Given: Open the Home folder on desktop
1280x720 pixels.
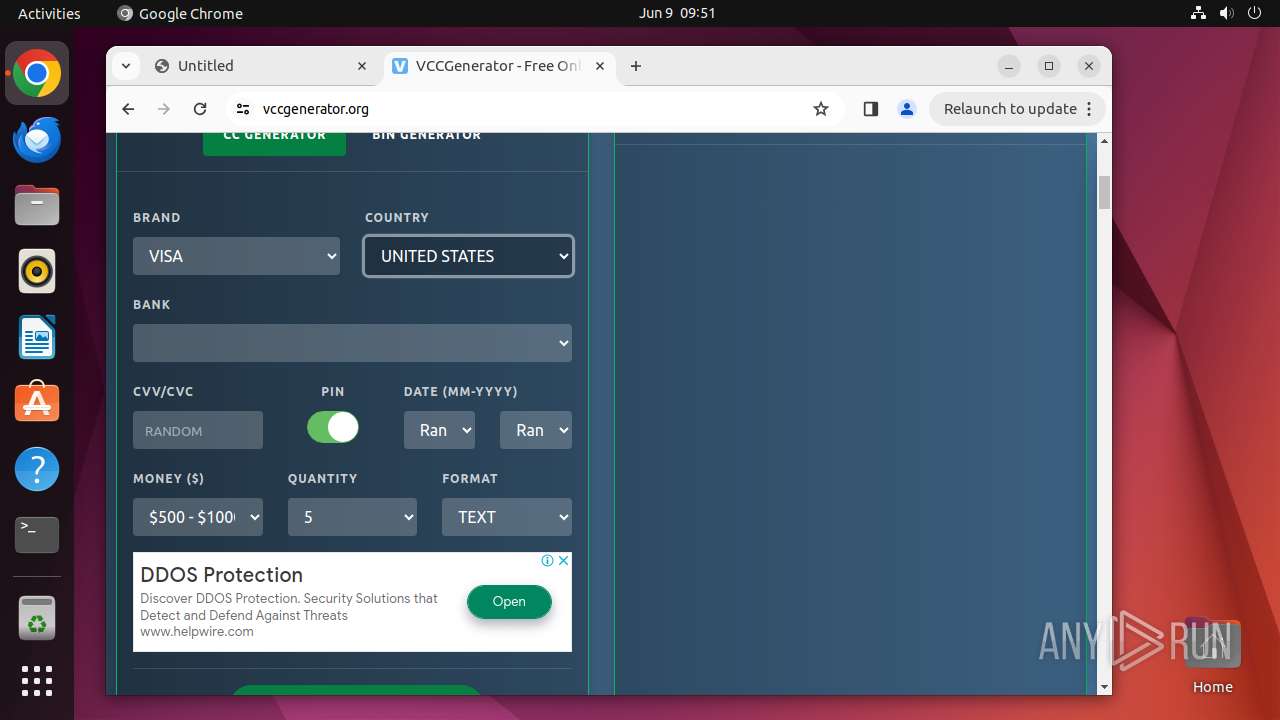Looking at the screenshot, I should click(x=1212, y=656).
